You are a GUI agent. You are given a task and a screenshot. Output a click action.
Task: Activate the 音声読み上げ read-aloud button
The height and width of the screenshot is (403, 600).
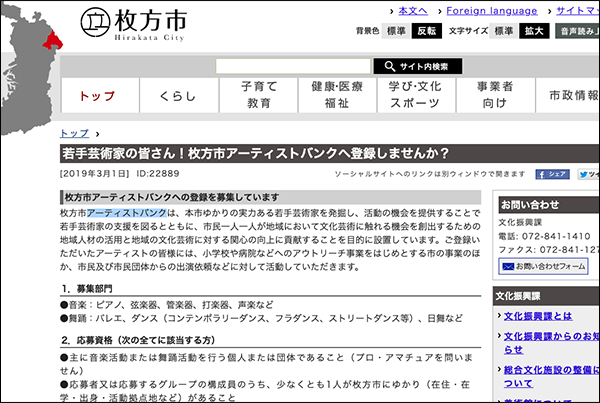click(578, 31)
